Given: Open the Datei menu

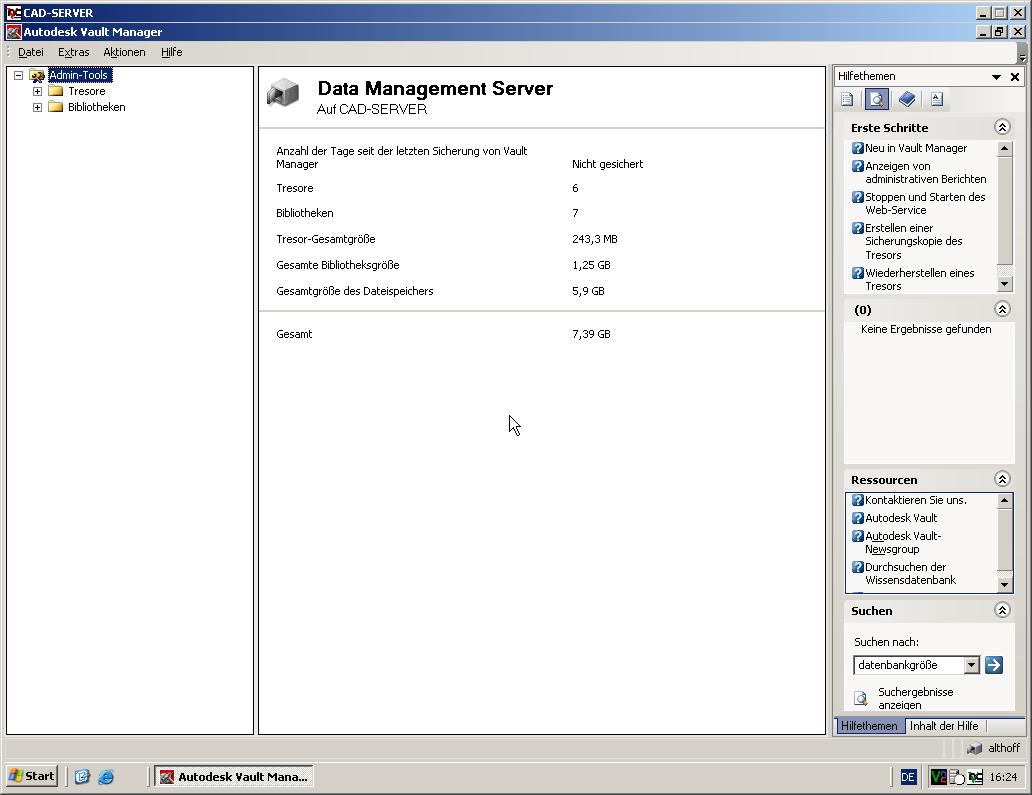Looking at the screenshot, I should tap(31, 52).
